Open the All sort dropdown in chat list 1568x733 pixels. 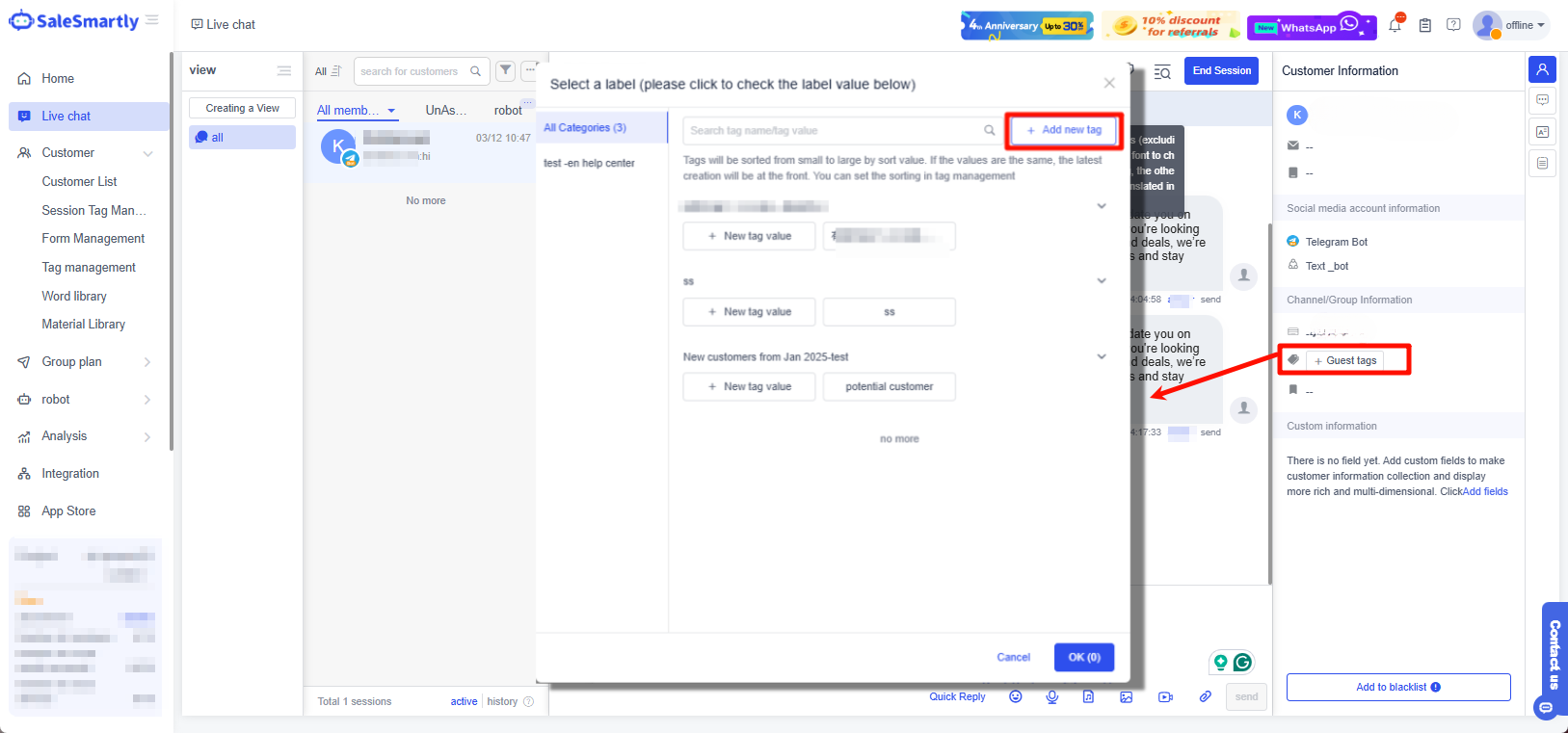tap(328, 71)
